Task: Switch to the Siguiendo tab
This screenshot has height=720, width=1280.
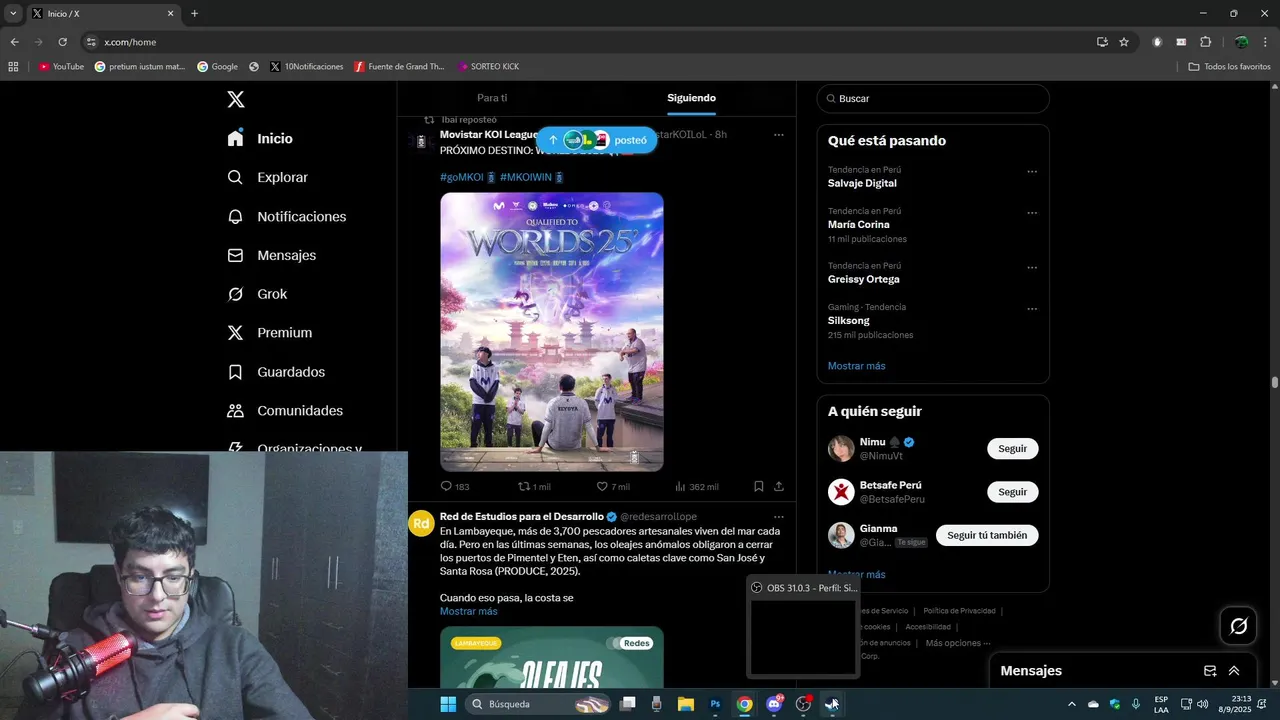Action: (691, 98)
